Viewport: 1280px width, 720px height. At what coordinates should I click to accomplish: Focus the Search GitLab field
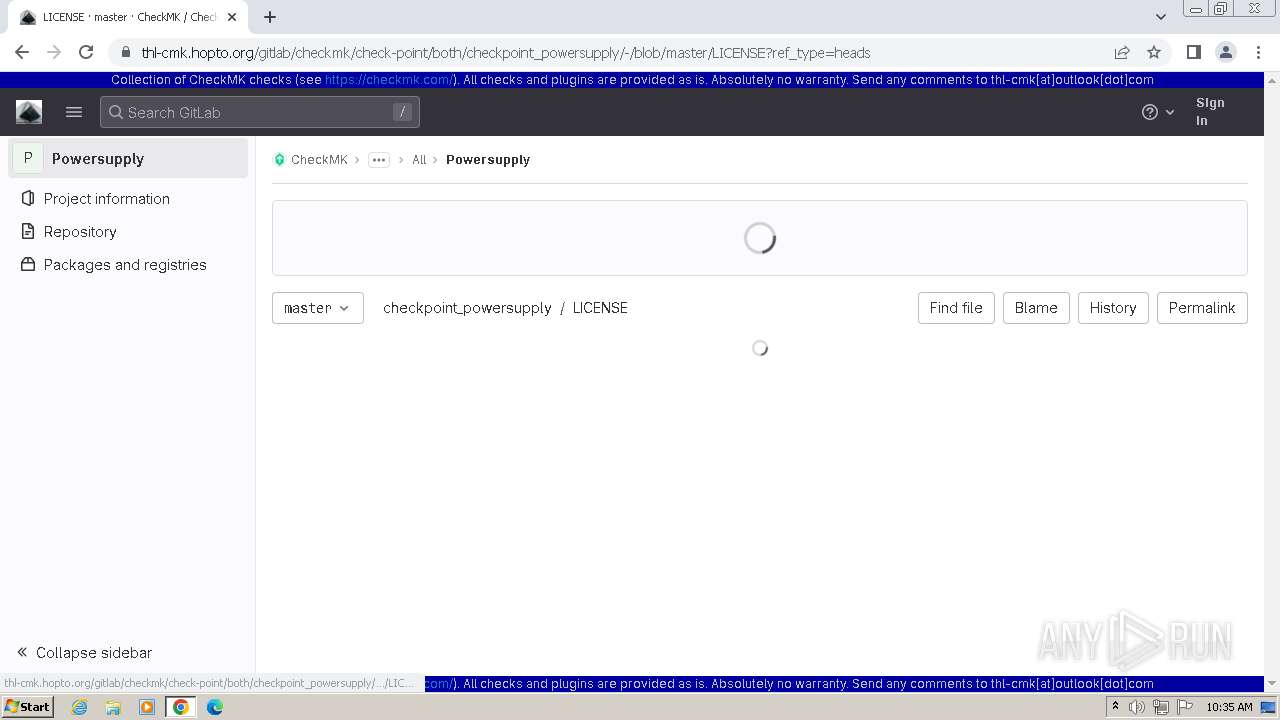(x=260, y=112)
